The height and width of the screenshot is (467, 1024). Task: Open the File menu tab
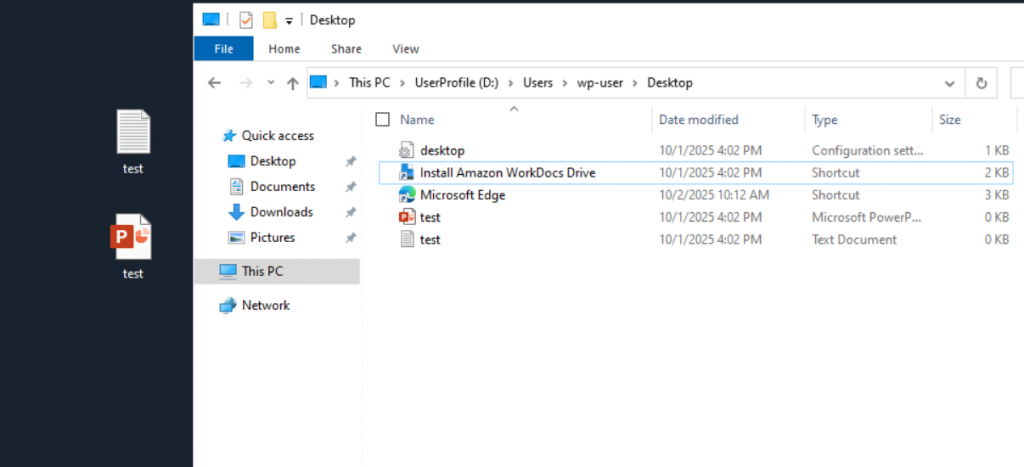pyautogui.click(x=223, y=48)
